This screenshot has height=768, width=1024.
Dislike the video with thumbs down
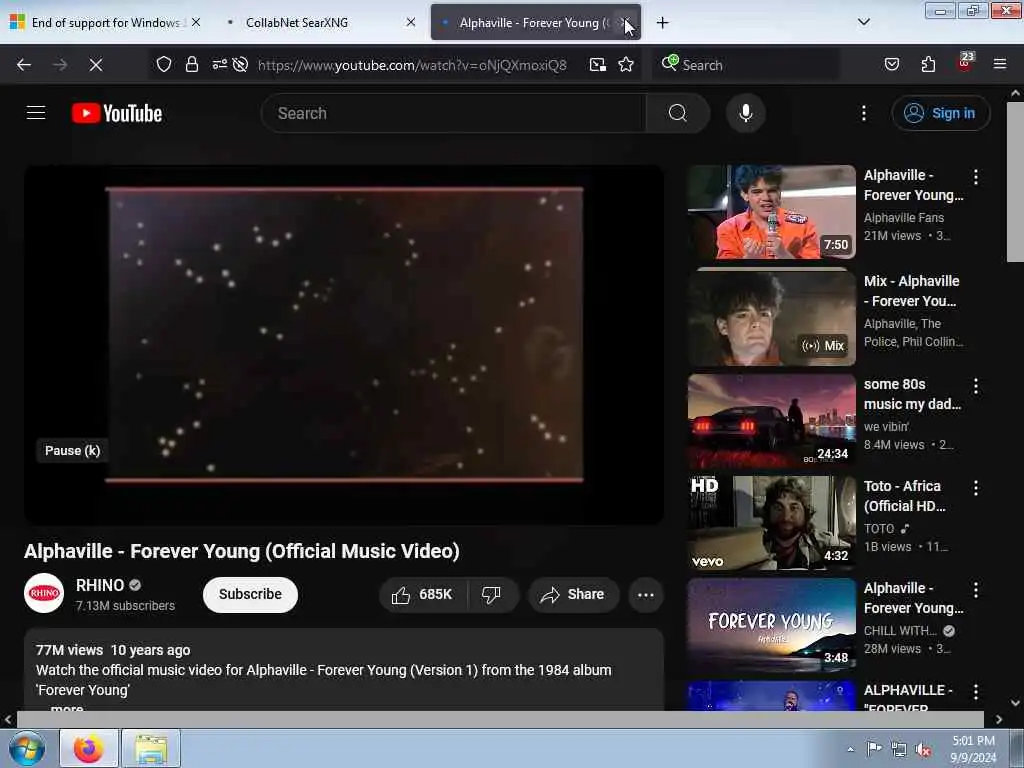491,594
